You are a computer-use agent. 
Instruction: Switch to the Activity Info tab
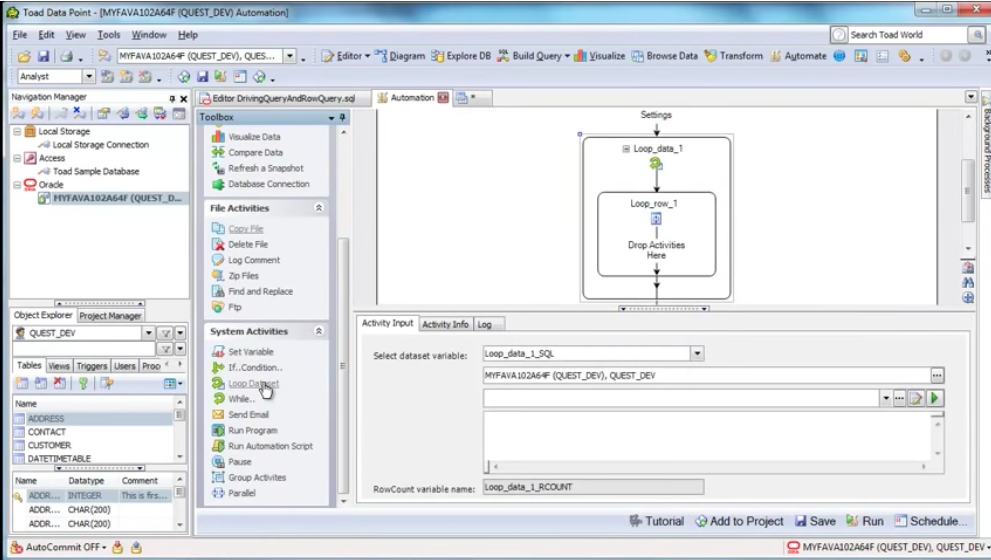coord(445,324)
